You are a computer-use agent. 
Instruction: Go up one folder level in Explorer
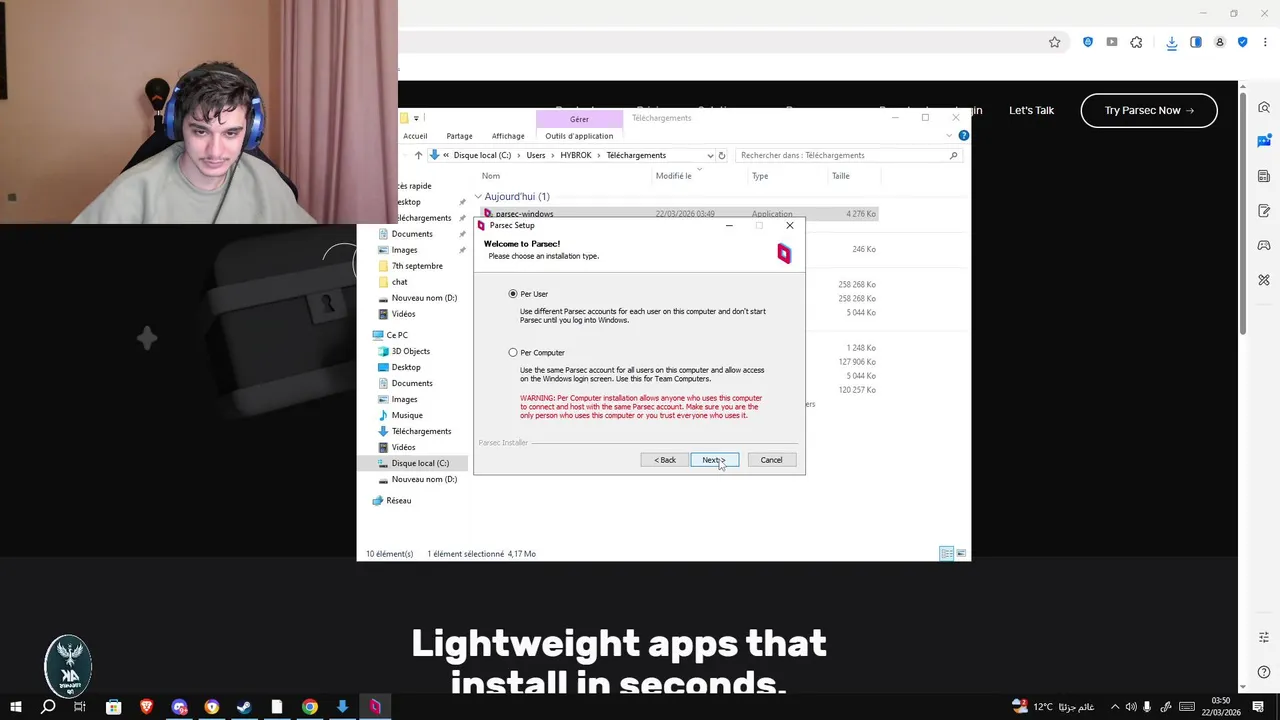click(418, 155)
